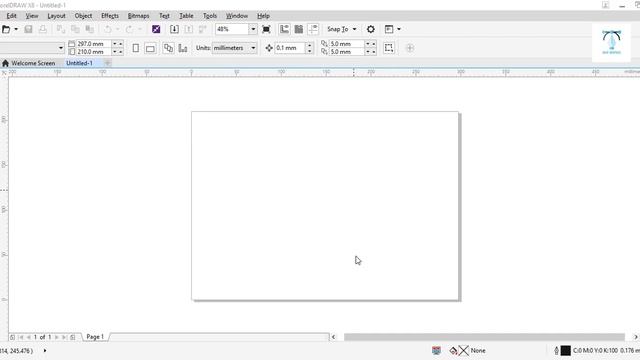Select the Page 1 tab
Image resolution: width=640 pixels, height=360 pixels.
tap(95, 337)
